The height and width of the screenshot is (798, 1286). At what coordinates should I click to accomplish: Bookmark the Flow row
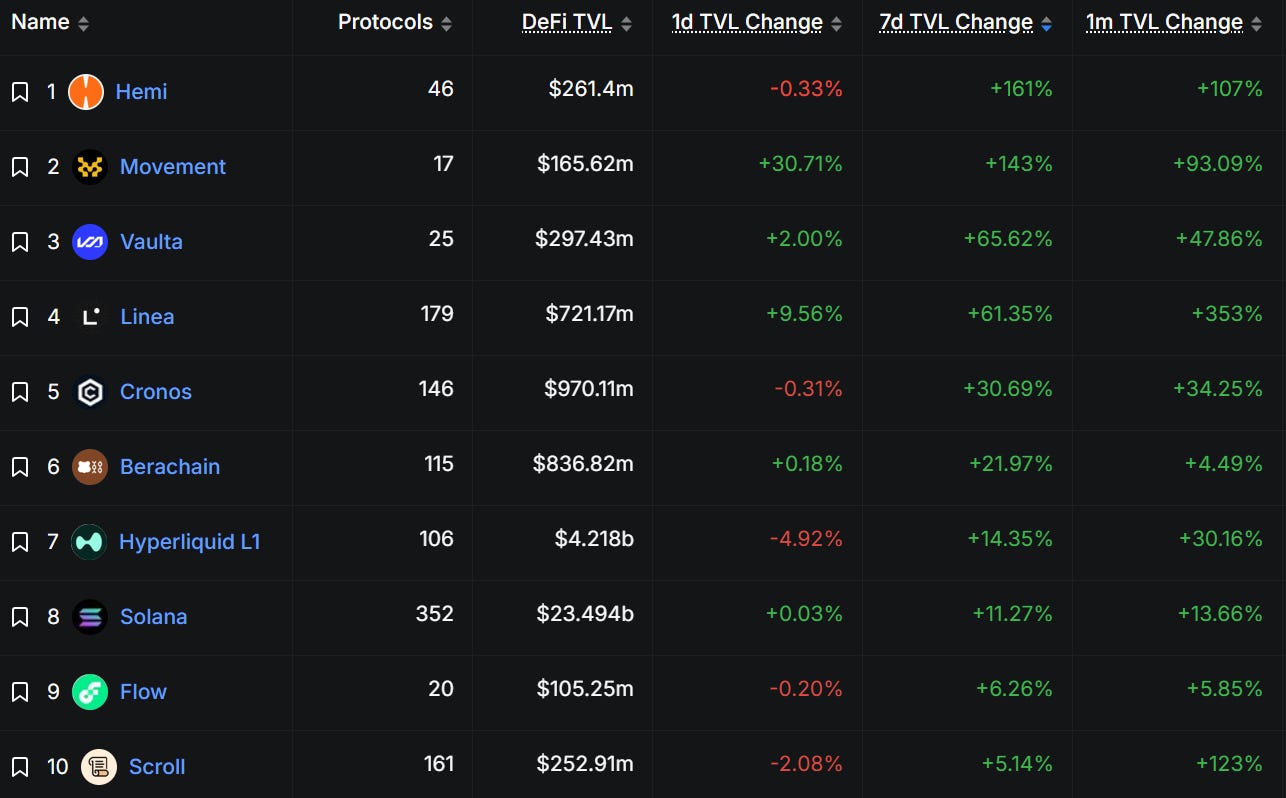[20, 692]
